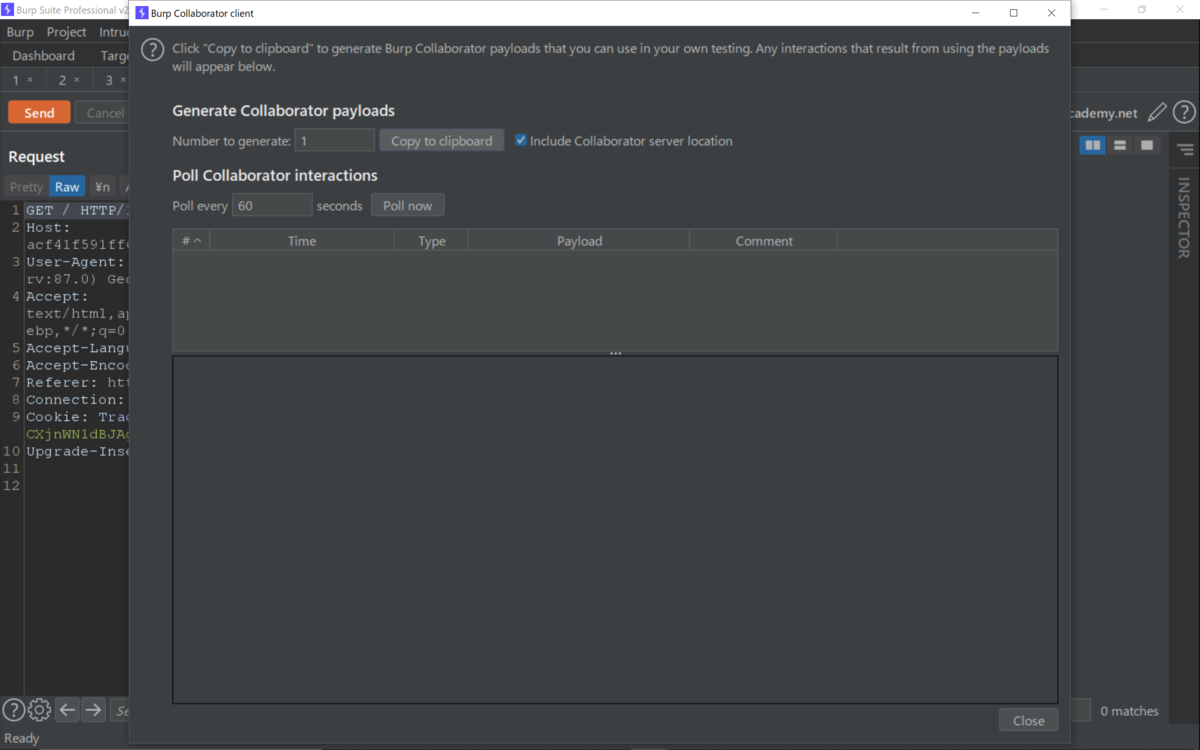Click the GET / HTTP request line

[x=77, y=210]
